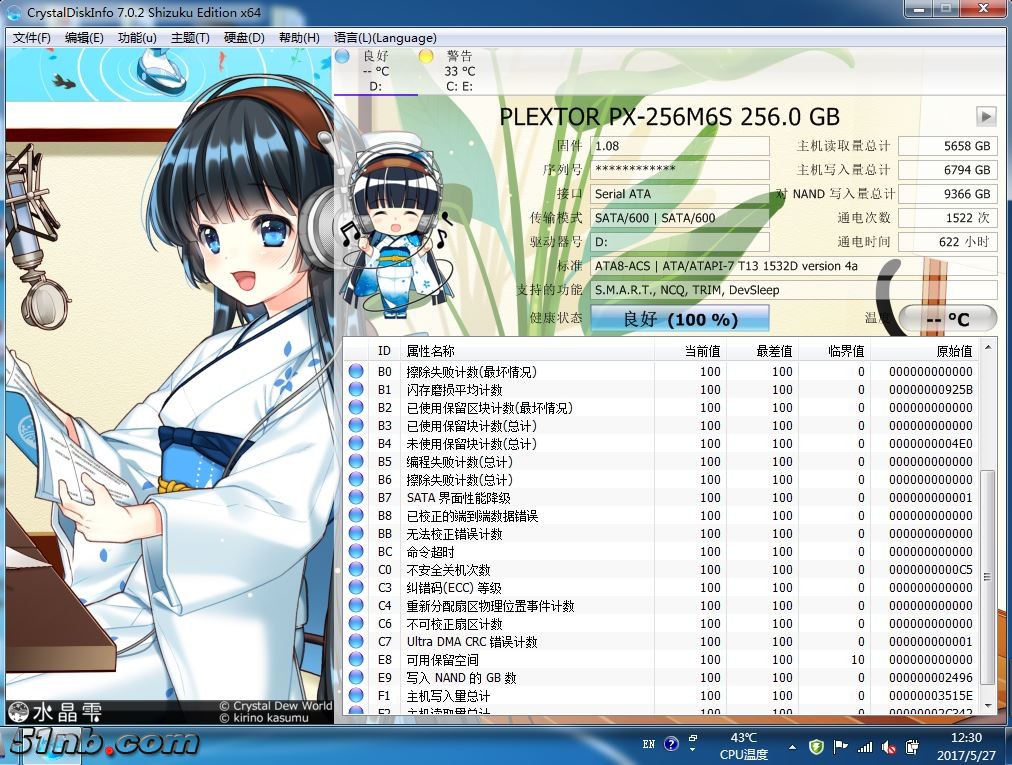Image resolution: width=1012 pixels, height=765 pixels.
Task: Open the security shield tray icon
Action: (x=816, y=748)
